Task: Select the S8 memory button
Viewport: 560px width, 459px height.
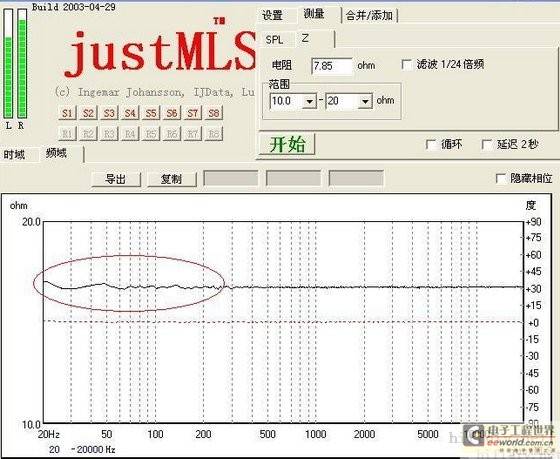Action: [214, 113]
